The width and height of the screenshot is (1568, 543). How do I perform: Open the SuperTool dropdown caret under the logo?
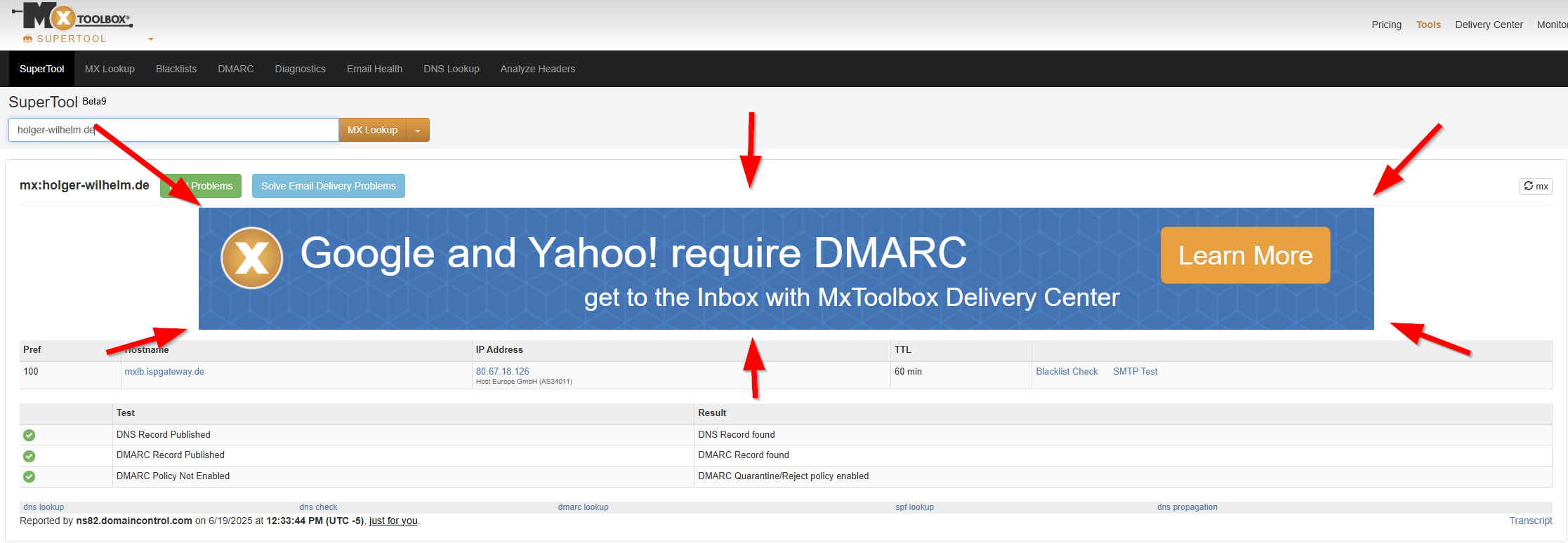[x=151, y=39]
